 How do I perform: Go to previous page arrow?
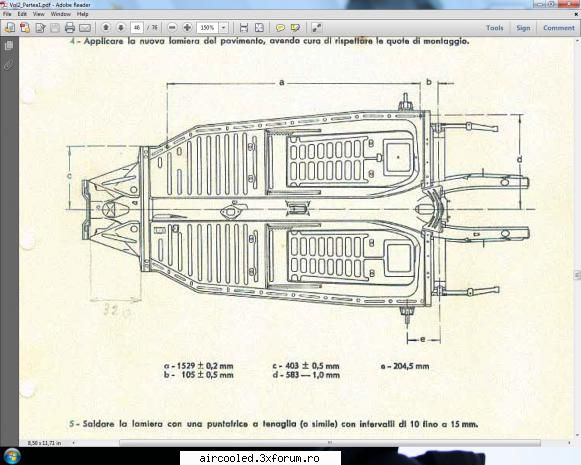(x=106, y=28)
